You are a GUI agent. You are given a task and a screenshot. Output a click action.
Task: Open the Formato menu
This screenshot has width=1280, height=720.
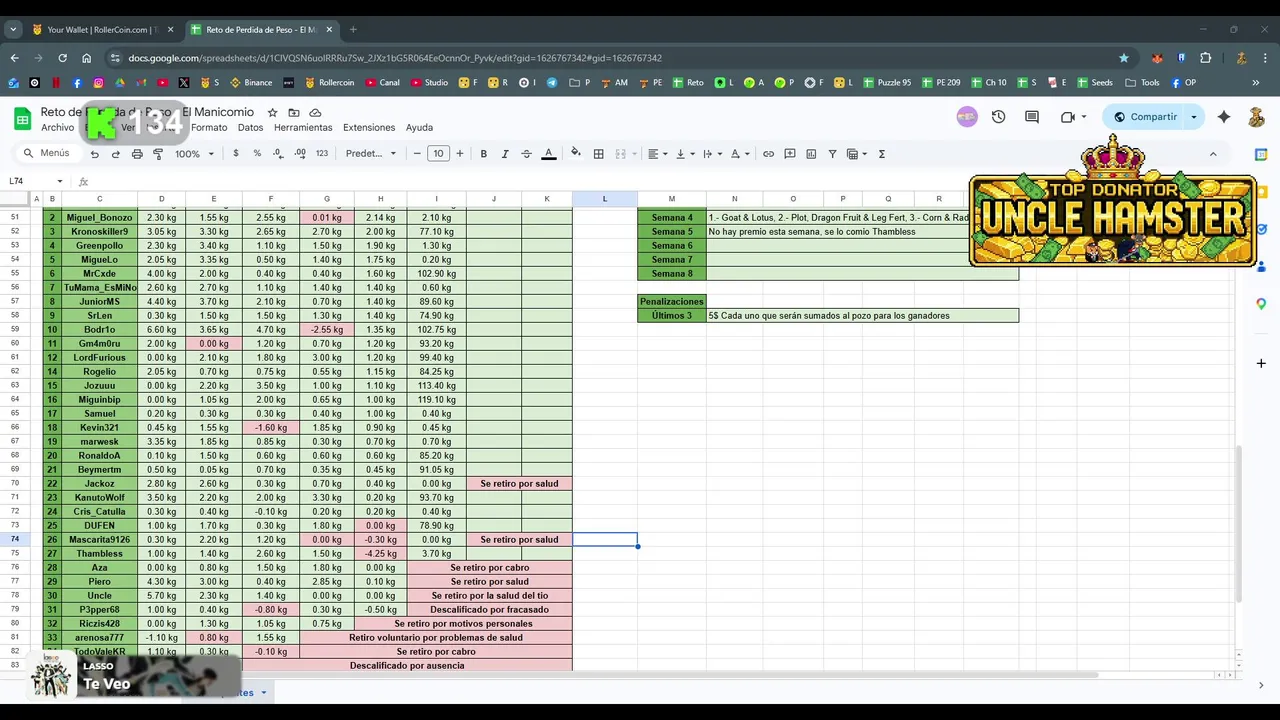click(x=209, y=128)
